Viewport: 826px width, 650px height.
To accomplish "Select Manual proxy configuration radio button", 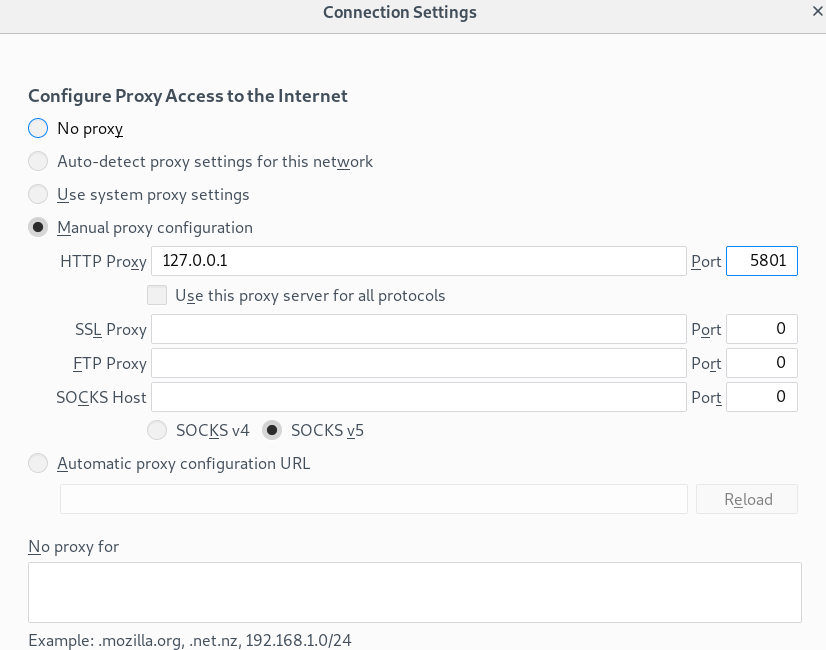I will coord(38,227).
